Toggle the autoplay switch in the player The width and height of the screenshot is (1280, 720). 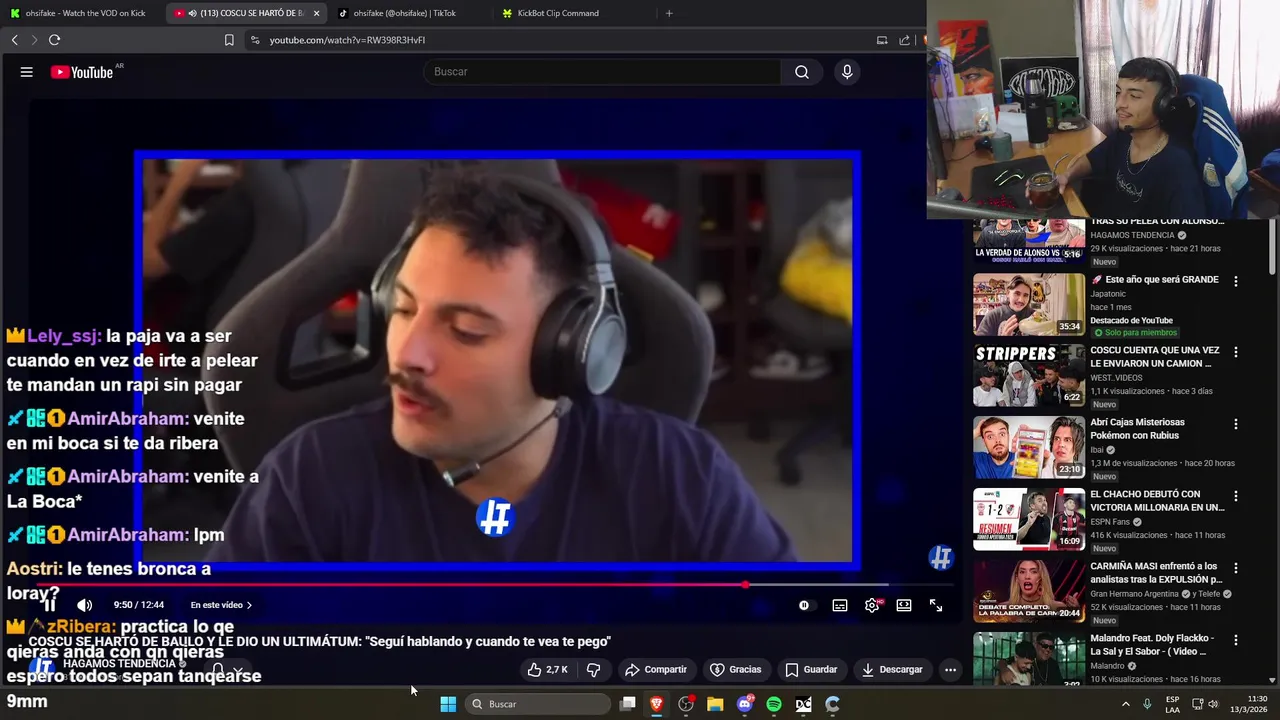806,605
